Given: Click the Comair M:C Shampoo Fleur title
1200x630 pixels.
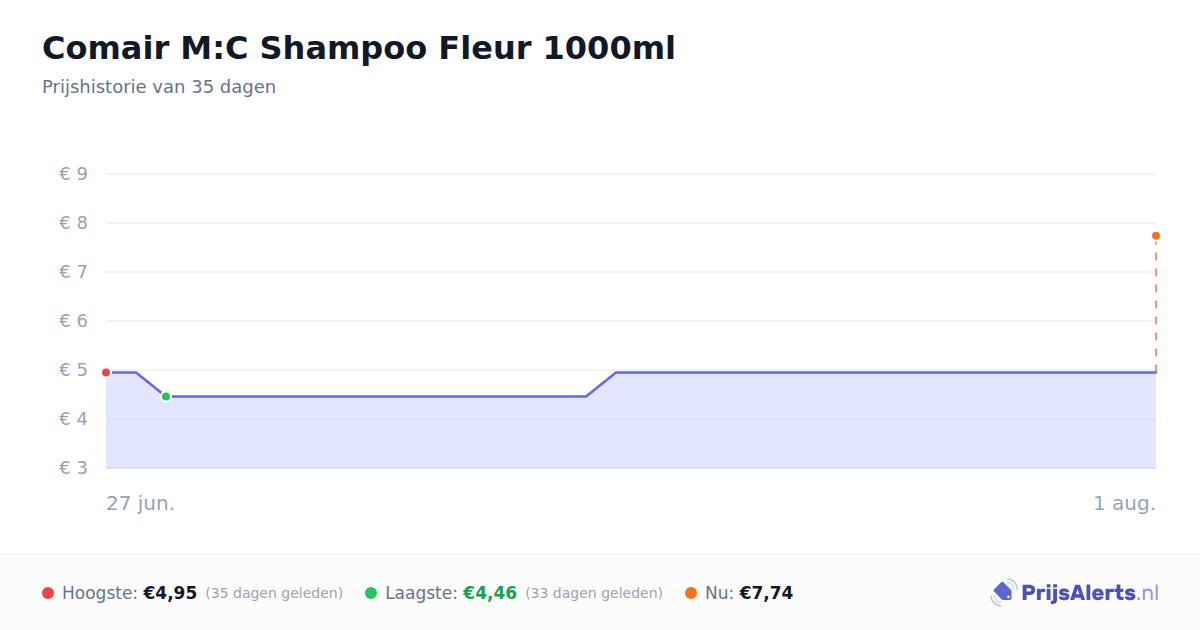Looking at the screenshot, I should (359, 48).
